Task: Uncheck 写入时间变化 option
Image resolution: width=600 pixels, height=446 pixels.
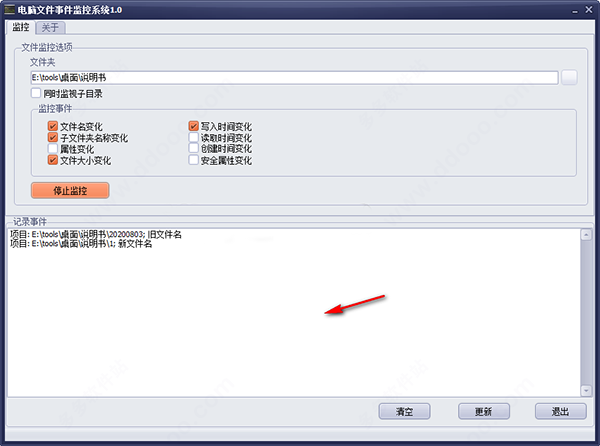Action: [194, 126]
